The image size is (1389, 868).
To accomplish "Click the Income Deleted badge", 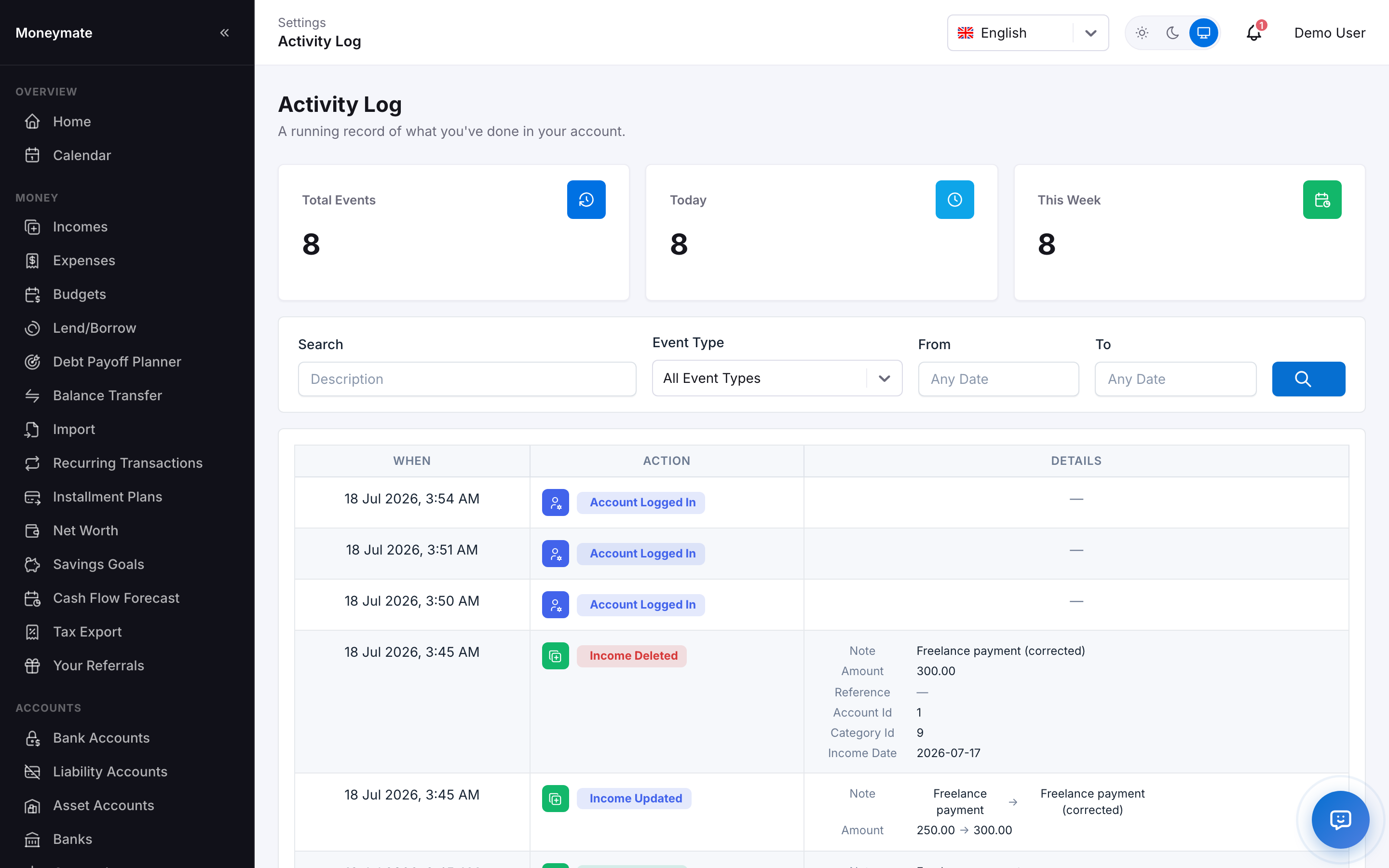I will (x=632, y=656).
